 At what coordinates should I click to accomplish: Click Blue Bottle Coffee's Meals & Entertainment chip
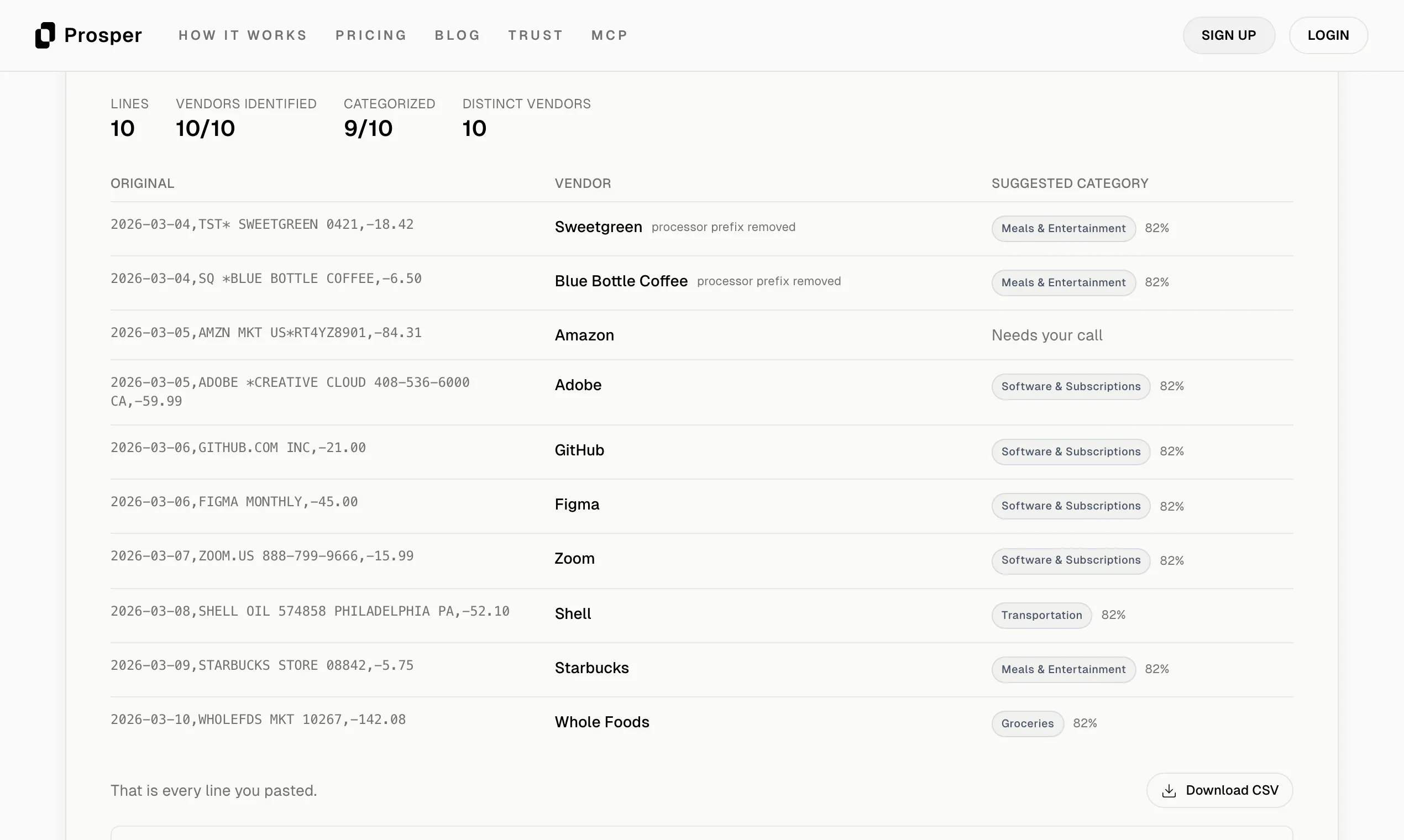(1063, 282)
